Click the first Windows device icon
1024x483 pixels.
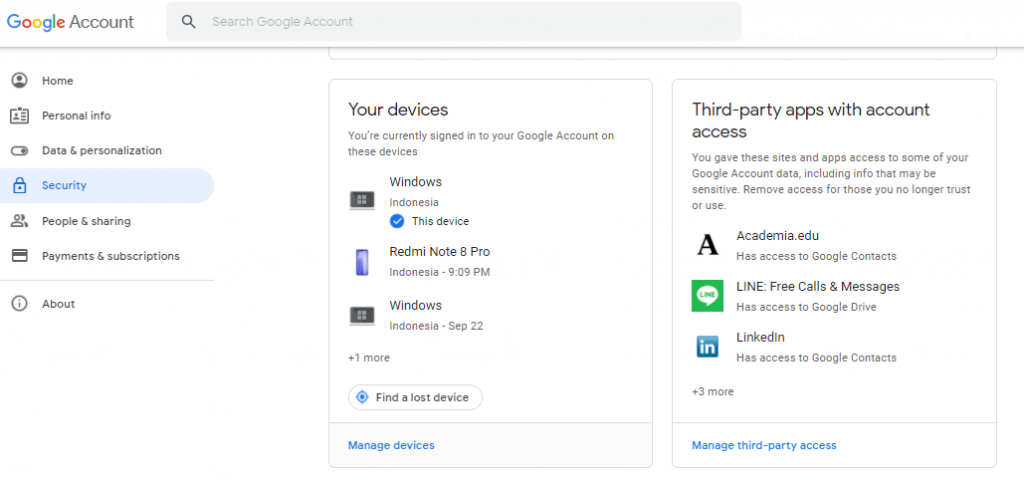click(362, 200)
